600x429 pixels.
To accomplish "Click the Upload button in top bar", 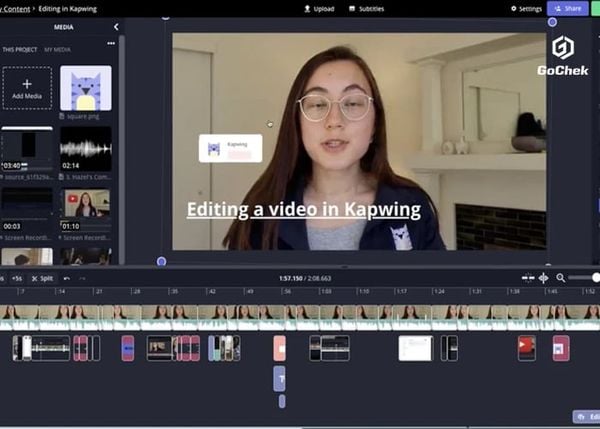I will (319, 9).
